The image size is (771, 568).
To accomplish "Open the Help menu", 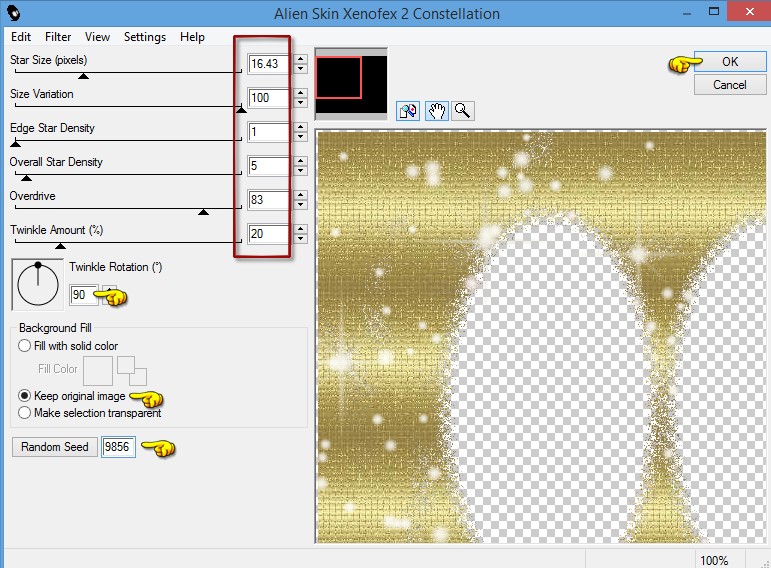I will 192,37.
